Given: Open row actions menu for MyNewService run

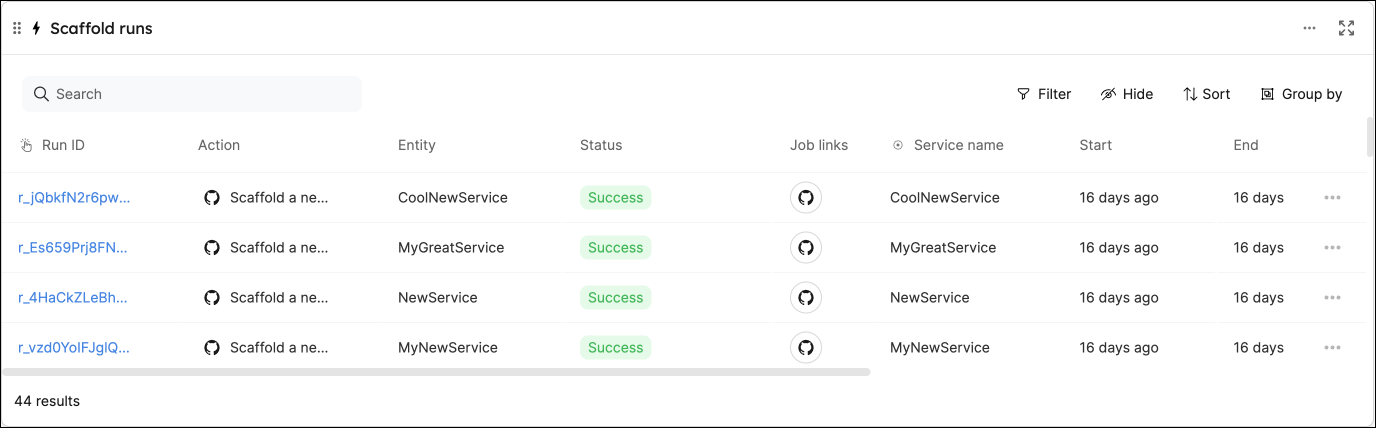Looking at the screenshot, I should click(x=1332, y=348).
